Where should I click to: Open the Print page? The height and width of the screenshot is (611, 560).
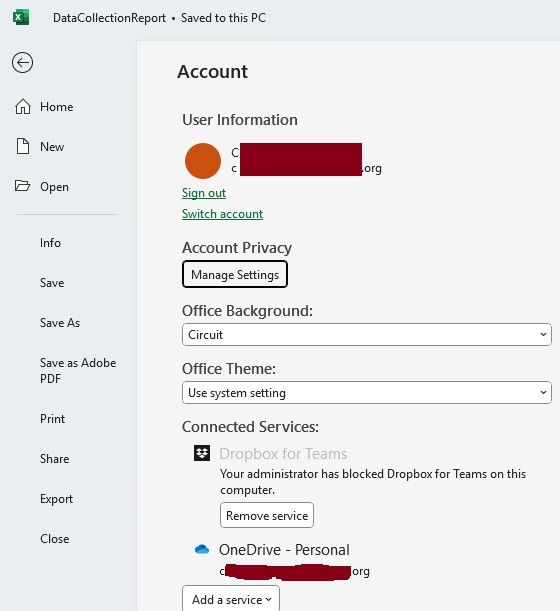(52, 419)
